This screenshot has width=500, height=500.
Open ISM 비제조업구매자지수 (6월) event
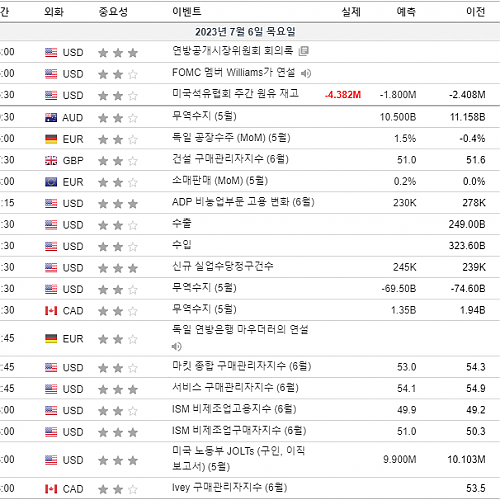[x=239, y=431]
